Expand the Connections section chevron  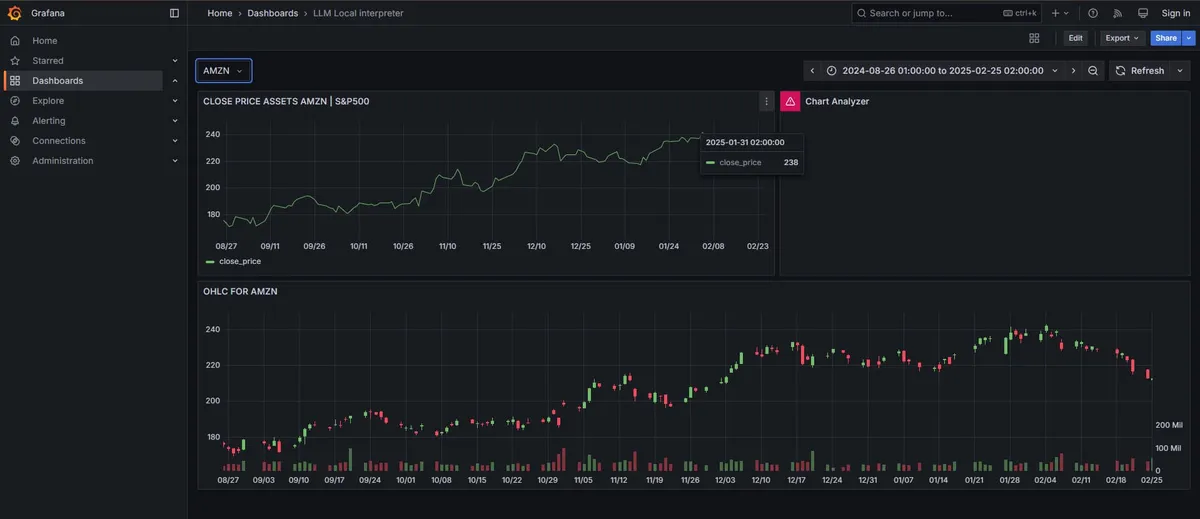tap(175, 141)
